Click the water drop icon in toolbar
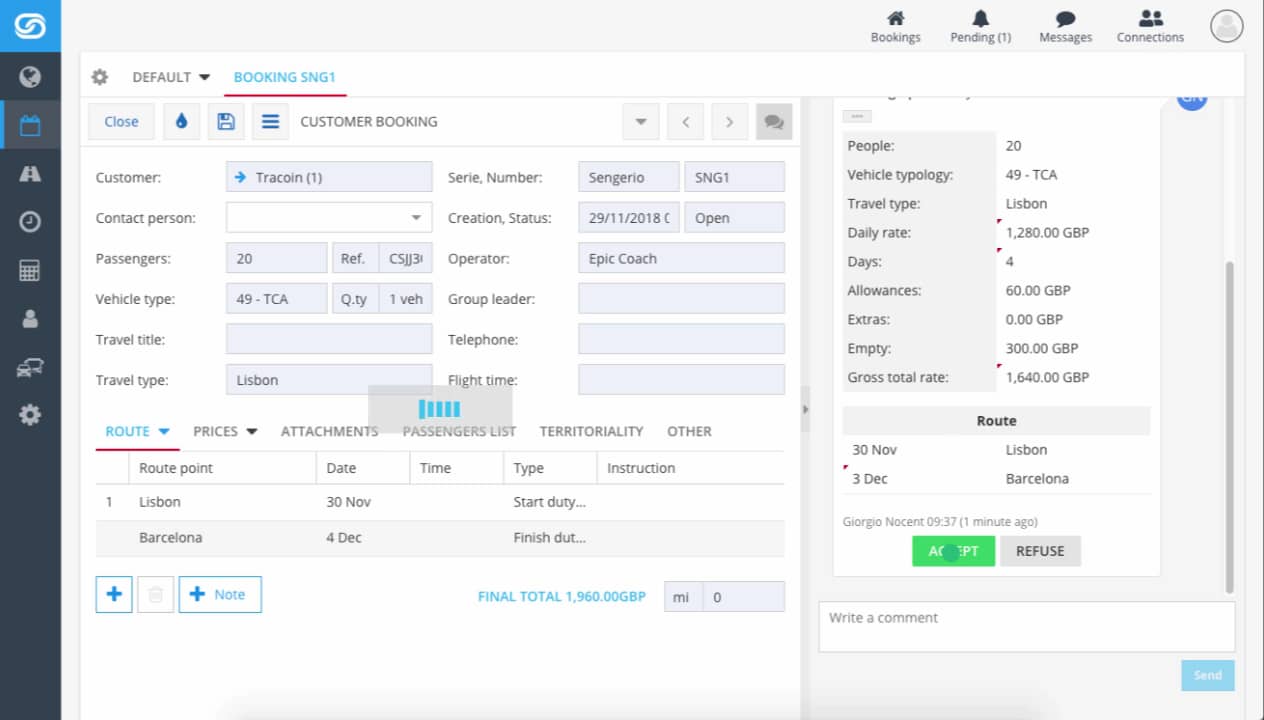This screenshot has width=1264, height=720. coord(181,121)
